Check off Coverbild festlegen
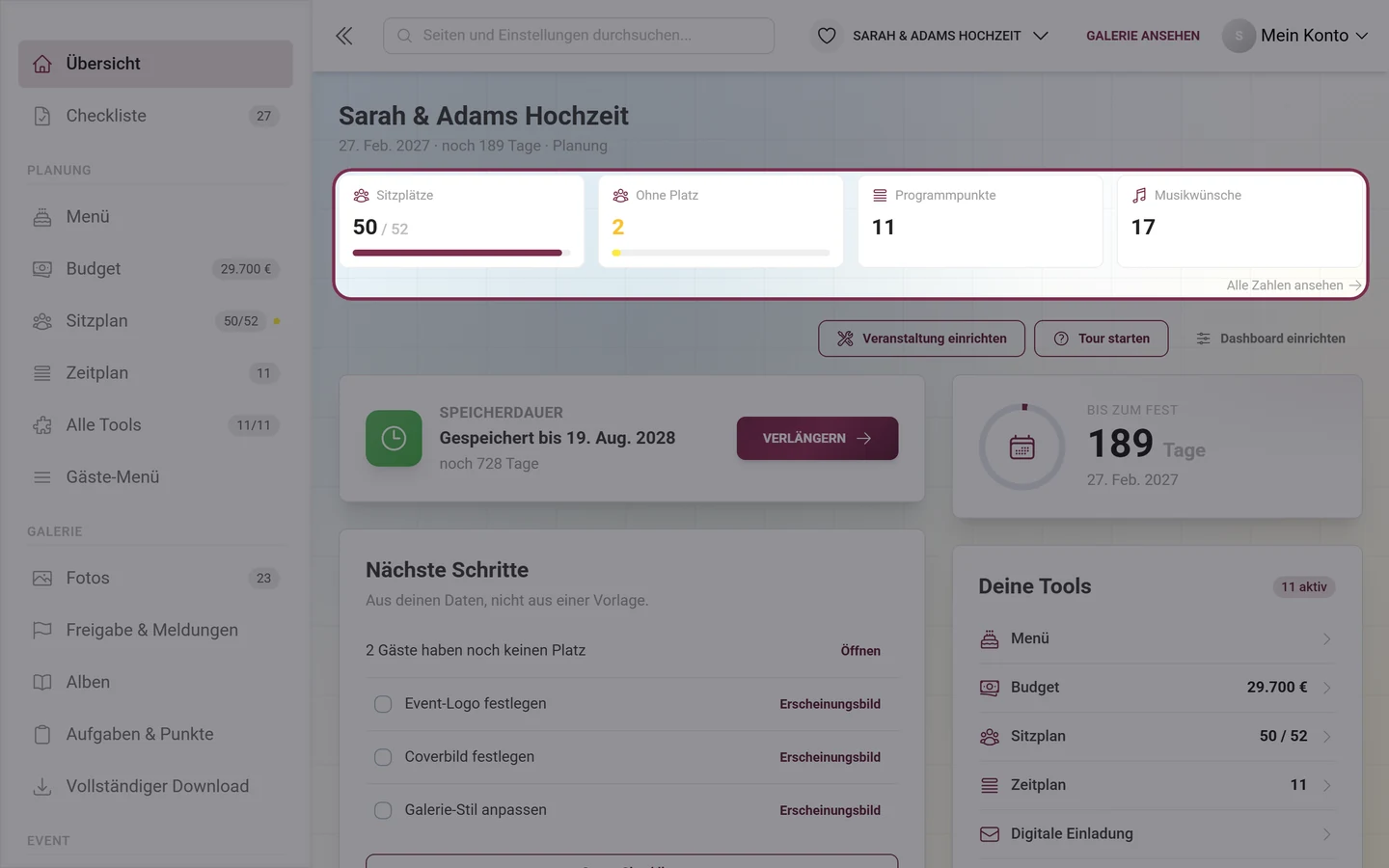The height and width of the screenshot is (868, 1389). (383, 757)
